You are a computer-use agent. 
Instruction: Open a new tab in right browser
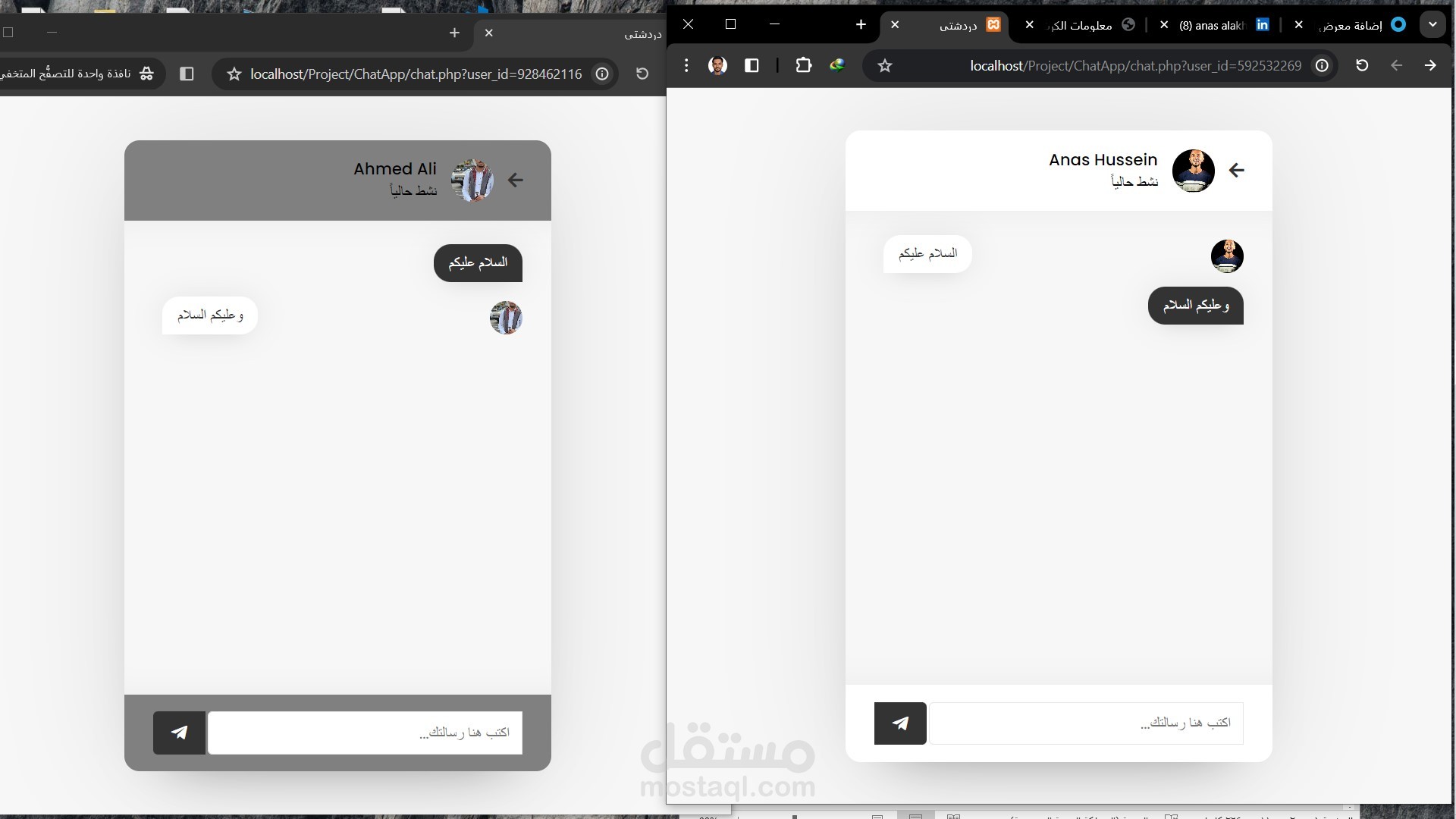click(861, 24)
